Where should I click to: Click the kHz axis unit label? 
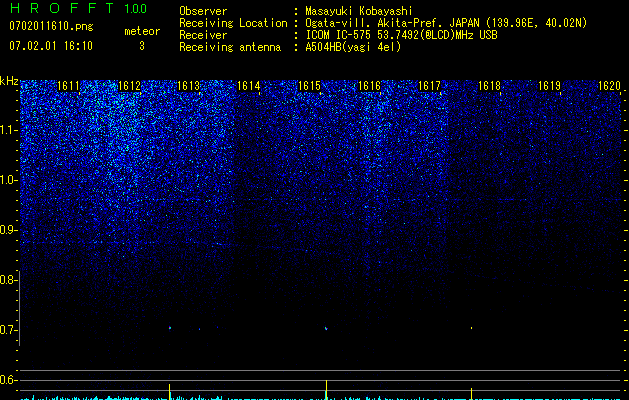coord(9,81)
